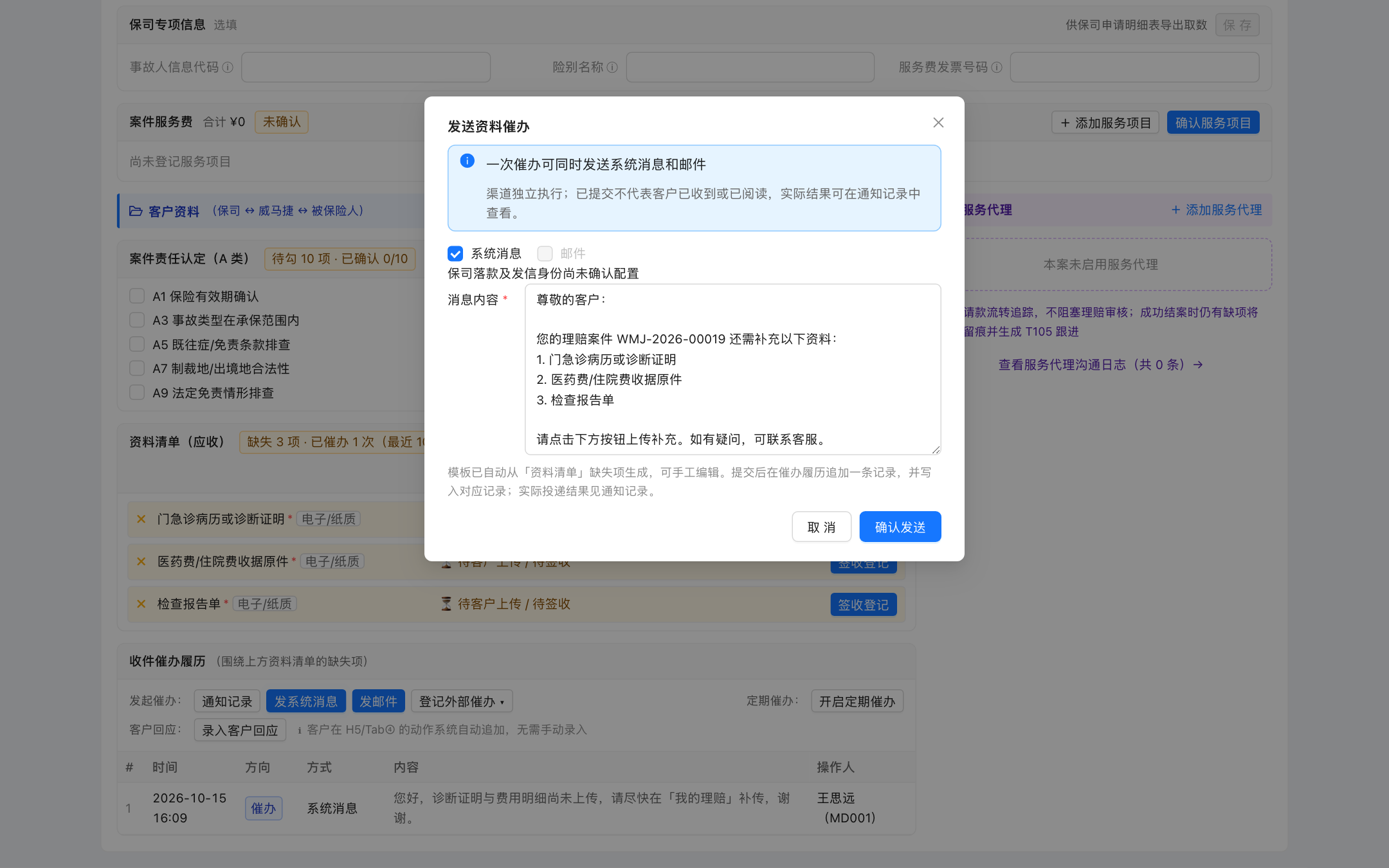Image resolution: width=1389 pixels, height=868 pixels.
Task: Click 录入客户回应 button
Action: (240, 730)
